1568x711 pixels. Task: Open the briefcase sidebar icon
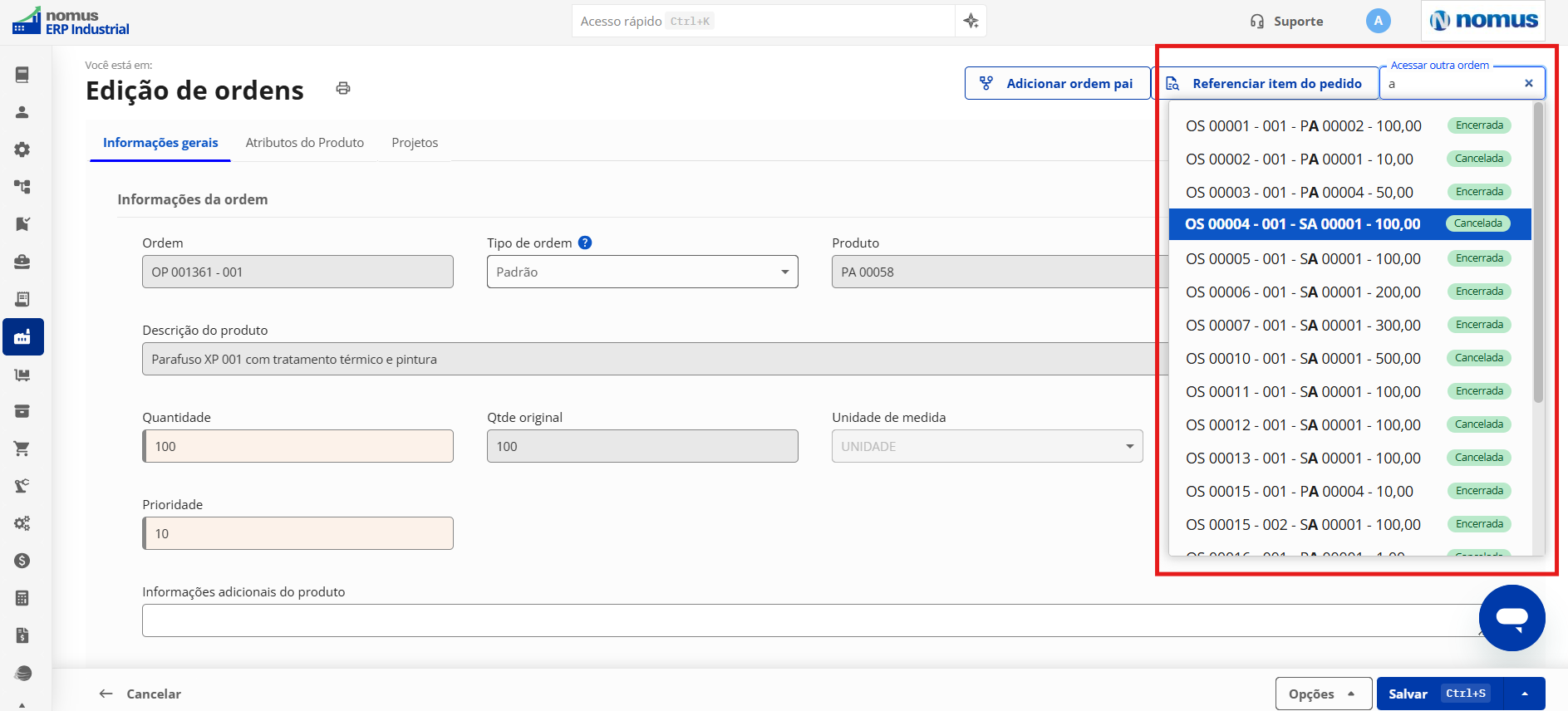22,262
